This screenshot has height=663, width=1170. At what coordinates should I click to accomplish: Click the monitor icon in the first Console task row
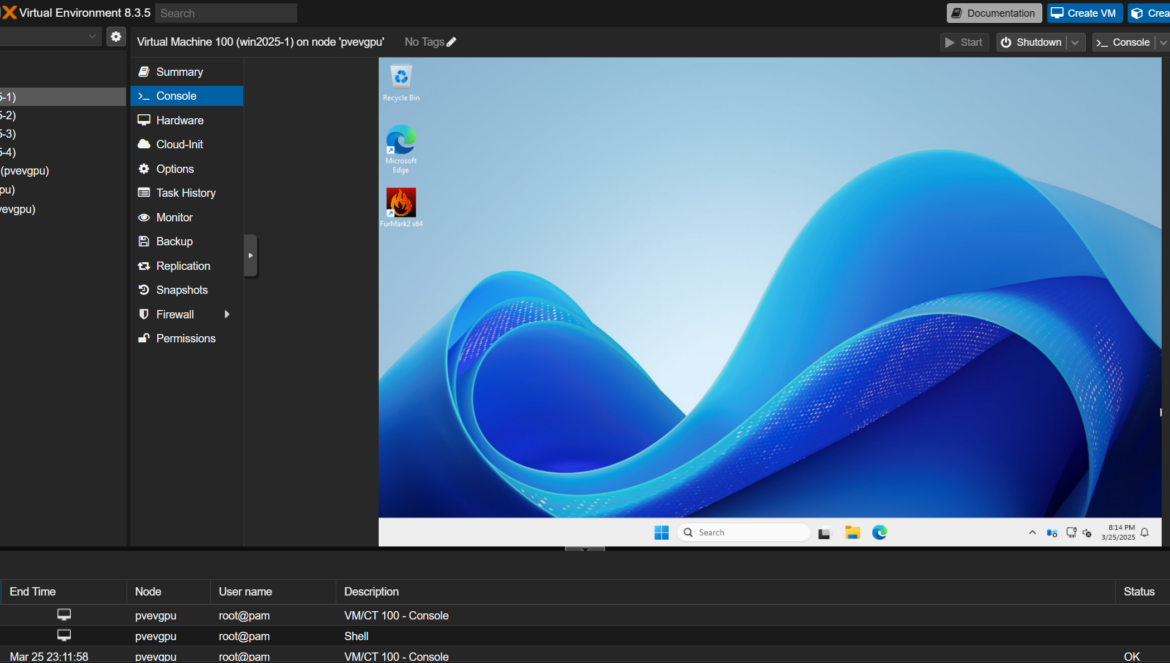[x=64, y=615]
